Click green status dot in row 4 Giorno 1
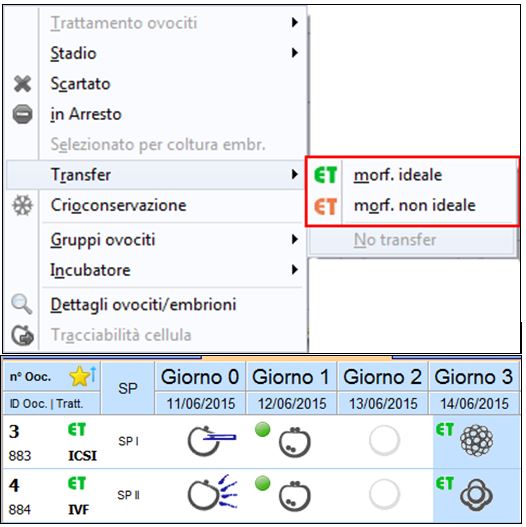Viewport: 526px width, 527px height. click(262, 483)
